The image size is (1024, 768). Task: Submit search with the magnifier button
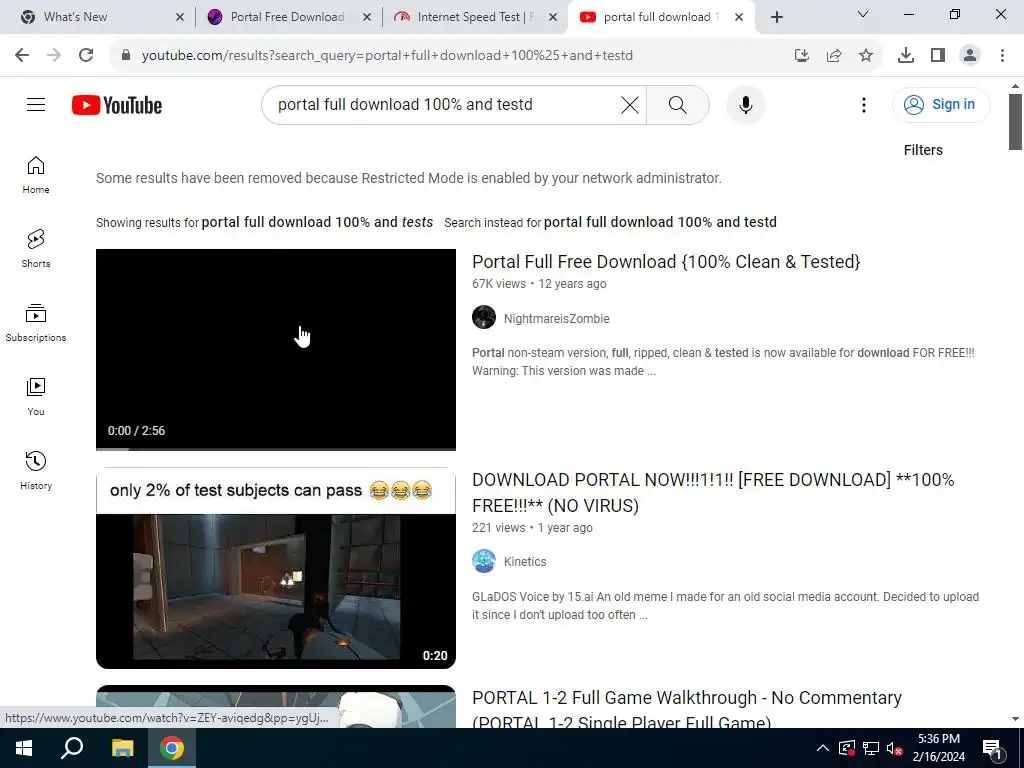[678, 104]
